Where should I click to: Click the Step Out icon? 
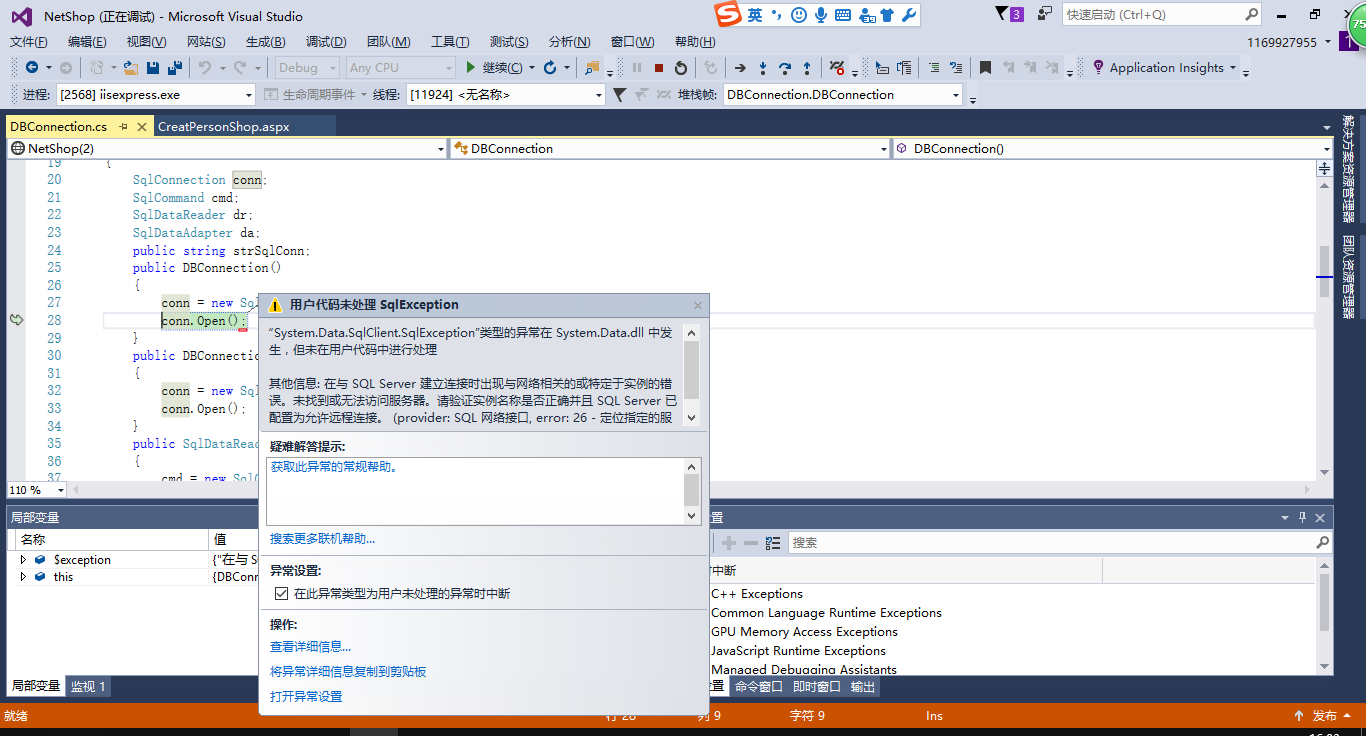click(x=807, y=68)
